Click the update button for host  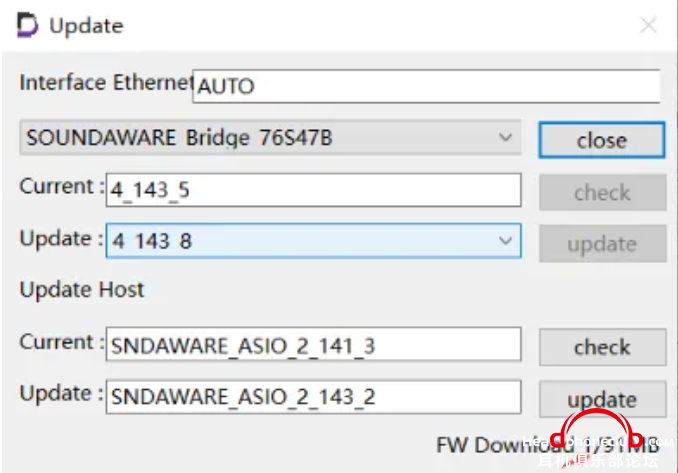602,399
